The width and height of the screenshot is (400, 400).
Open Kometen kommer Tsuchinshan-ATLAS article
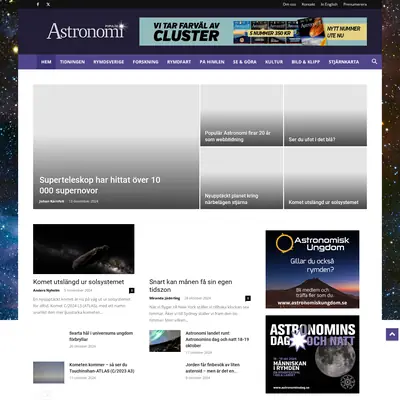tap(102, 368)
